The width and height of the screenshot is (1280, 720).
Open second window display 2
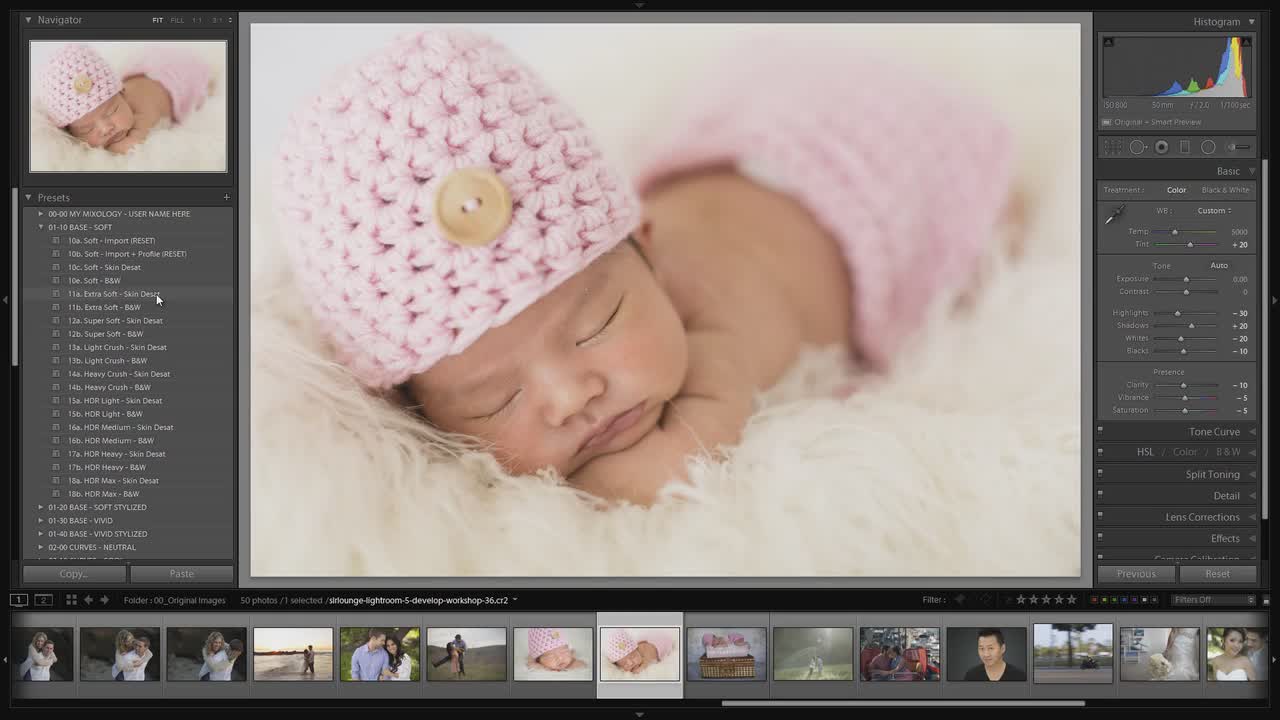[x=43, y=600]
